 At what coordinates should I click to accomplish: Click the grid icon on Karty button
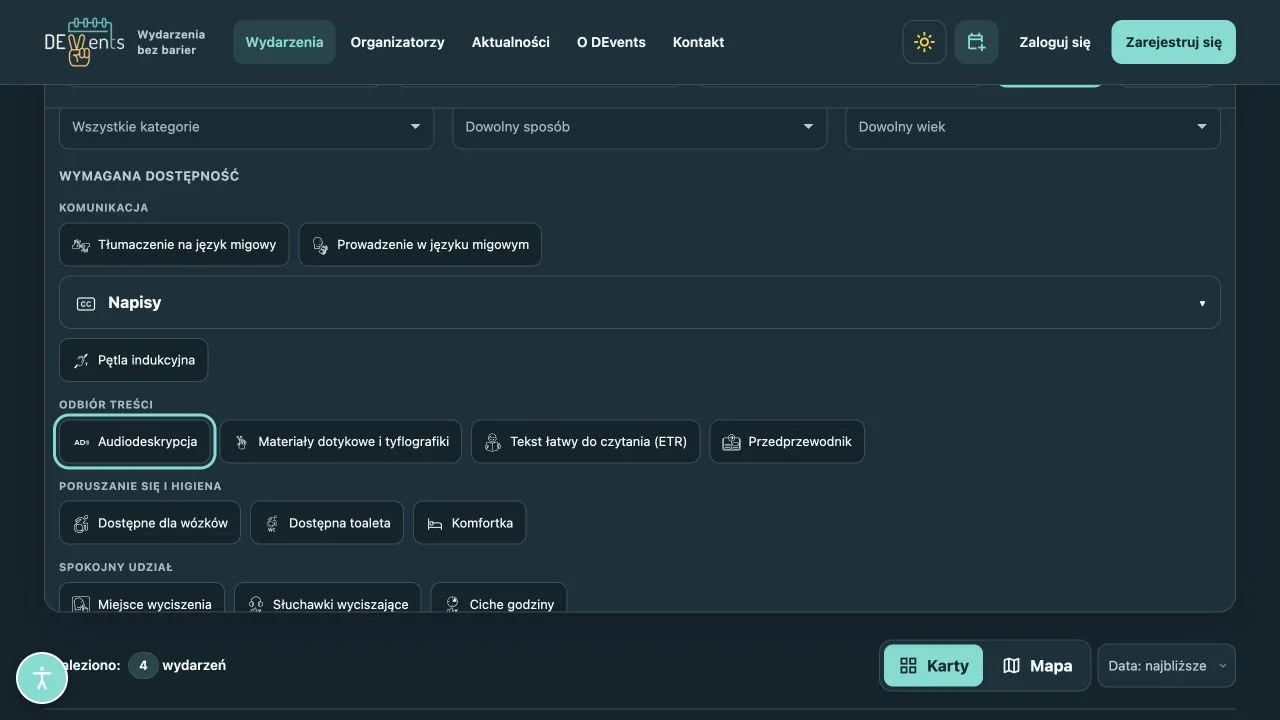(x=908, y=665)
